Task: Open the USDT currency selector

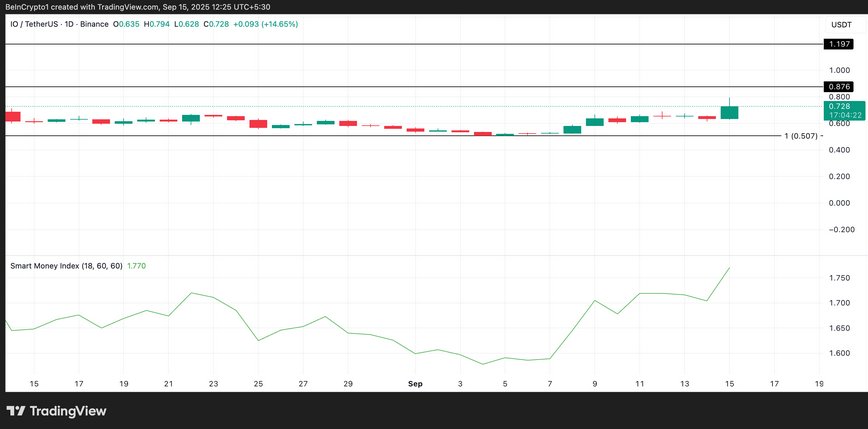Action: (840, 24)
